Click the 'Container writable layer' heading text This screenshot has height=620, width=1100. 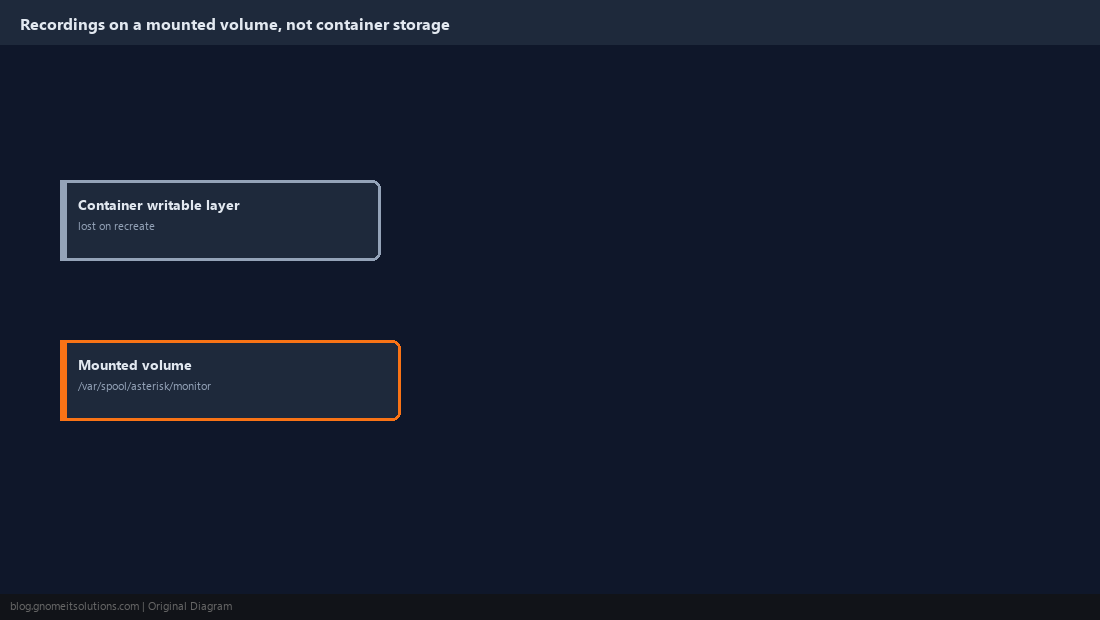159,205
